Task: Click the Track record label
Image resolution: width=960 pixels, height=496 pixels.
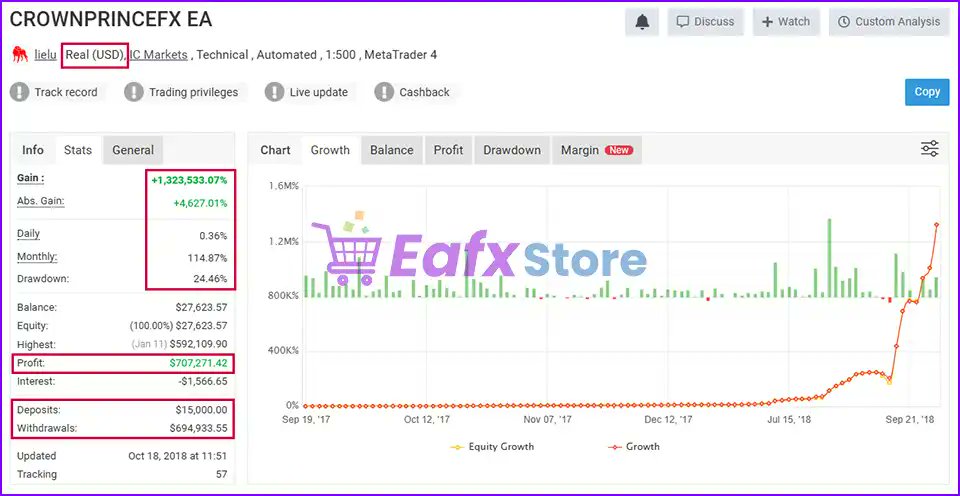Action: (66, 92)
